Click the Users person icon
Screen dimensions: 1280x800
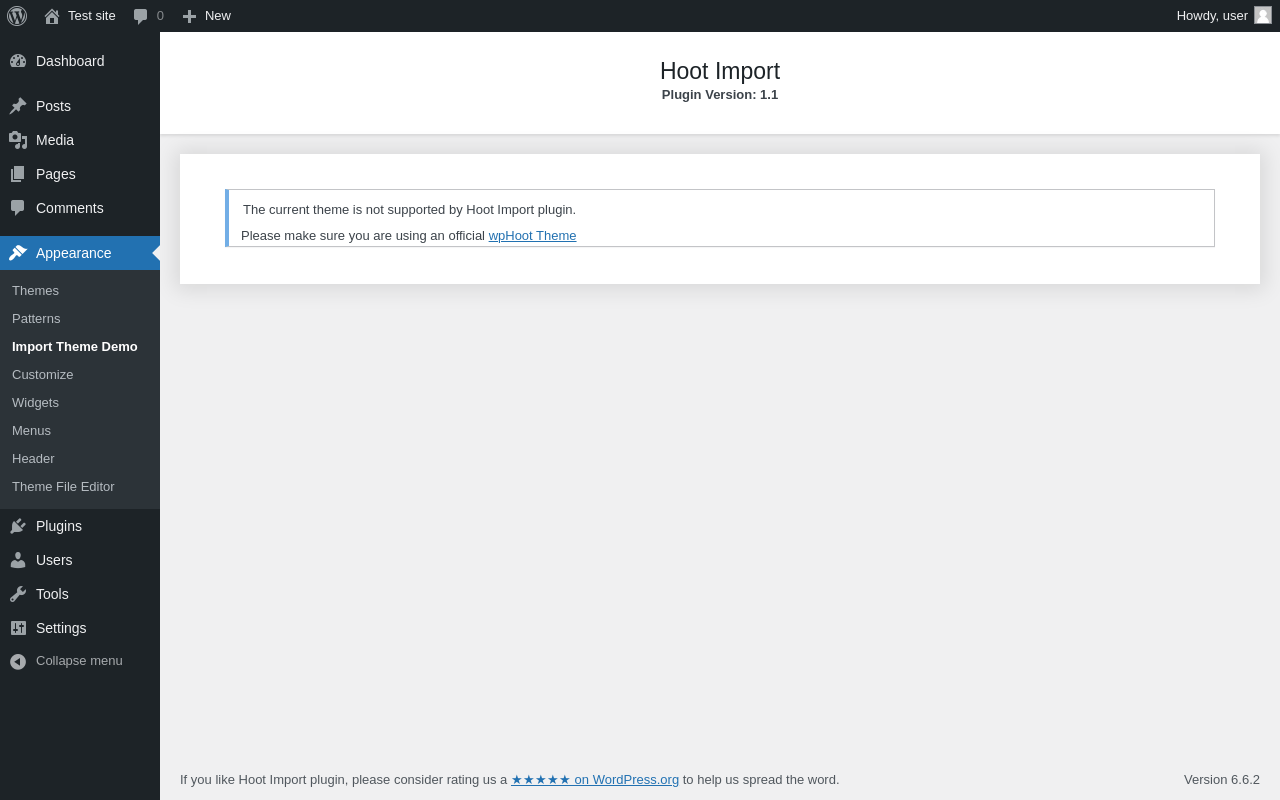point(18,560)
